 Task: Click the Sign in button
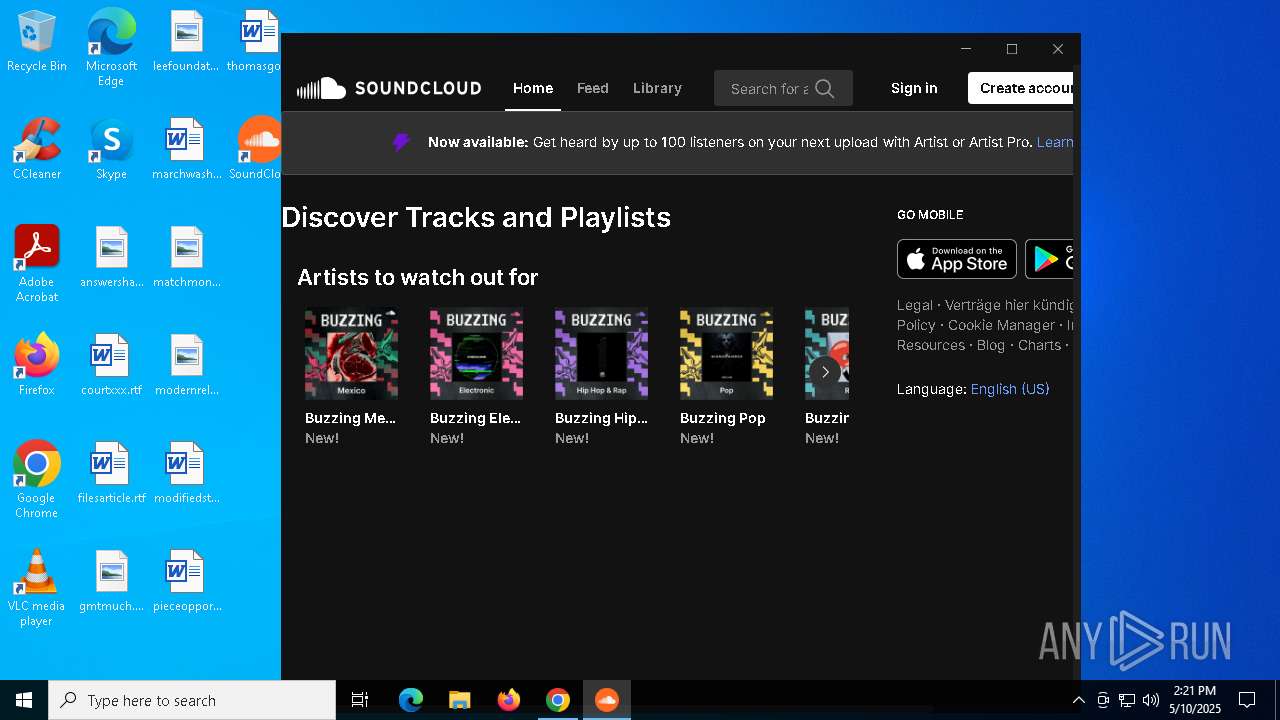[914, 88]
